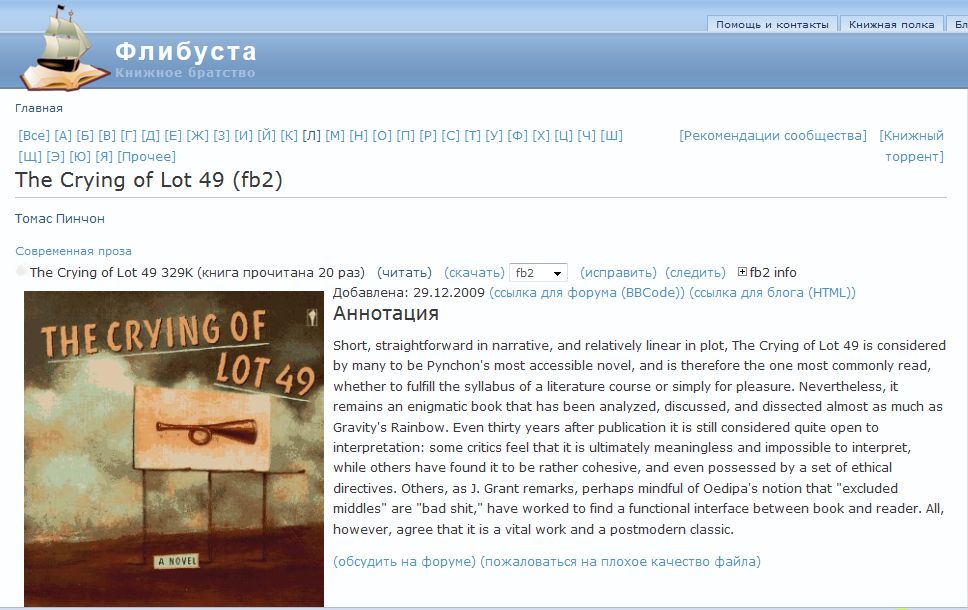The image size is (968, 610).
Task: Select the [Ч] alphabet link
Action: pos(586,135)
